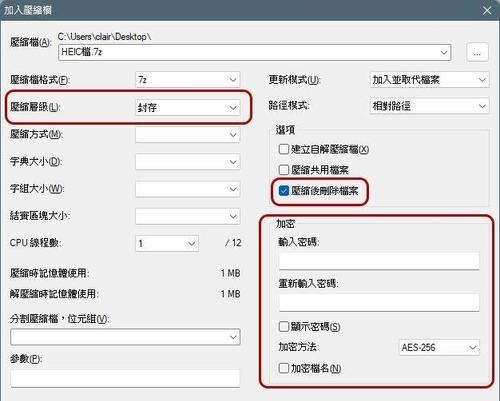The width and height of the screenshot is (500, 401).
Task: Click the 輸入密碼 input field
Action: [379, 261]
